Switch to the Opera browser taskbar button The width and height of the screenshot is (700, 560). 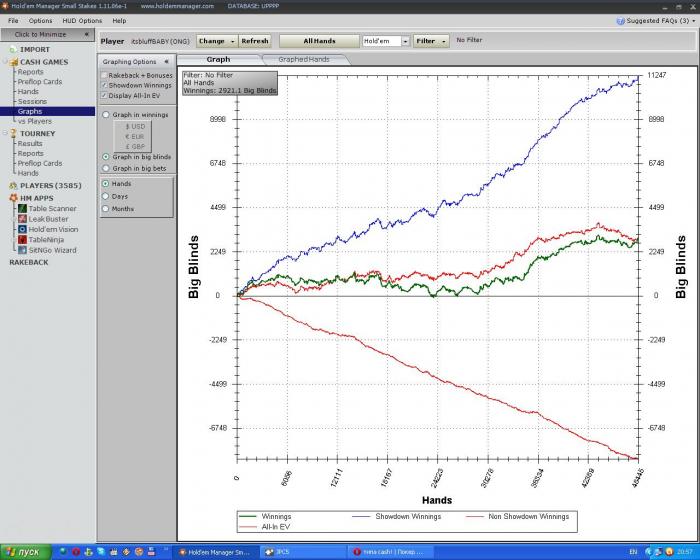[388, 552]
